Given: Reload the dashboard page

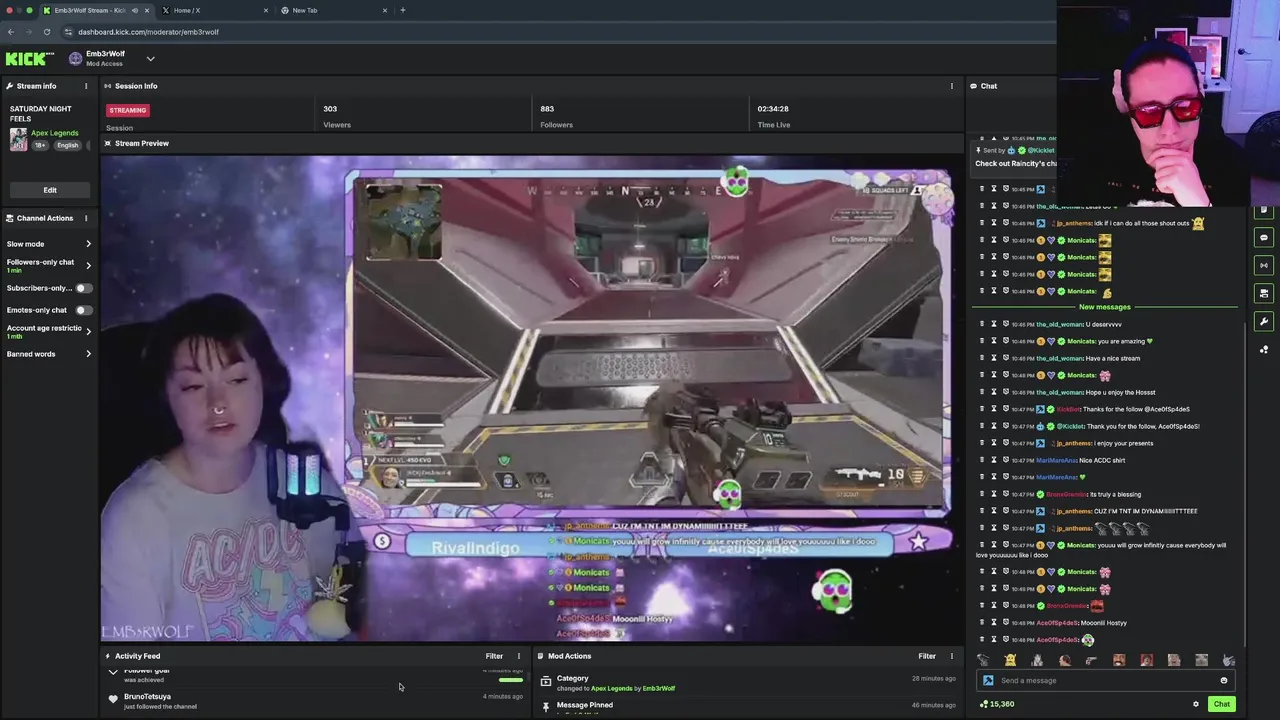Looking at the screenshot, I should (46, 32).
